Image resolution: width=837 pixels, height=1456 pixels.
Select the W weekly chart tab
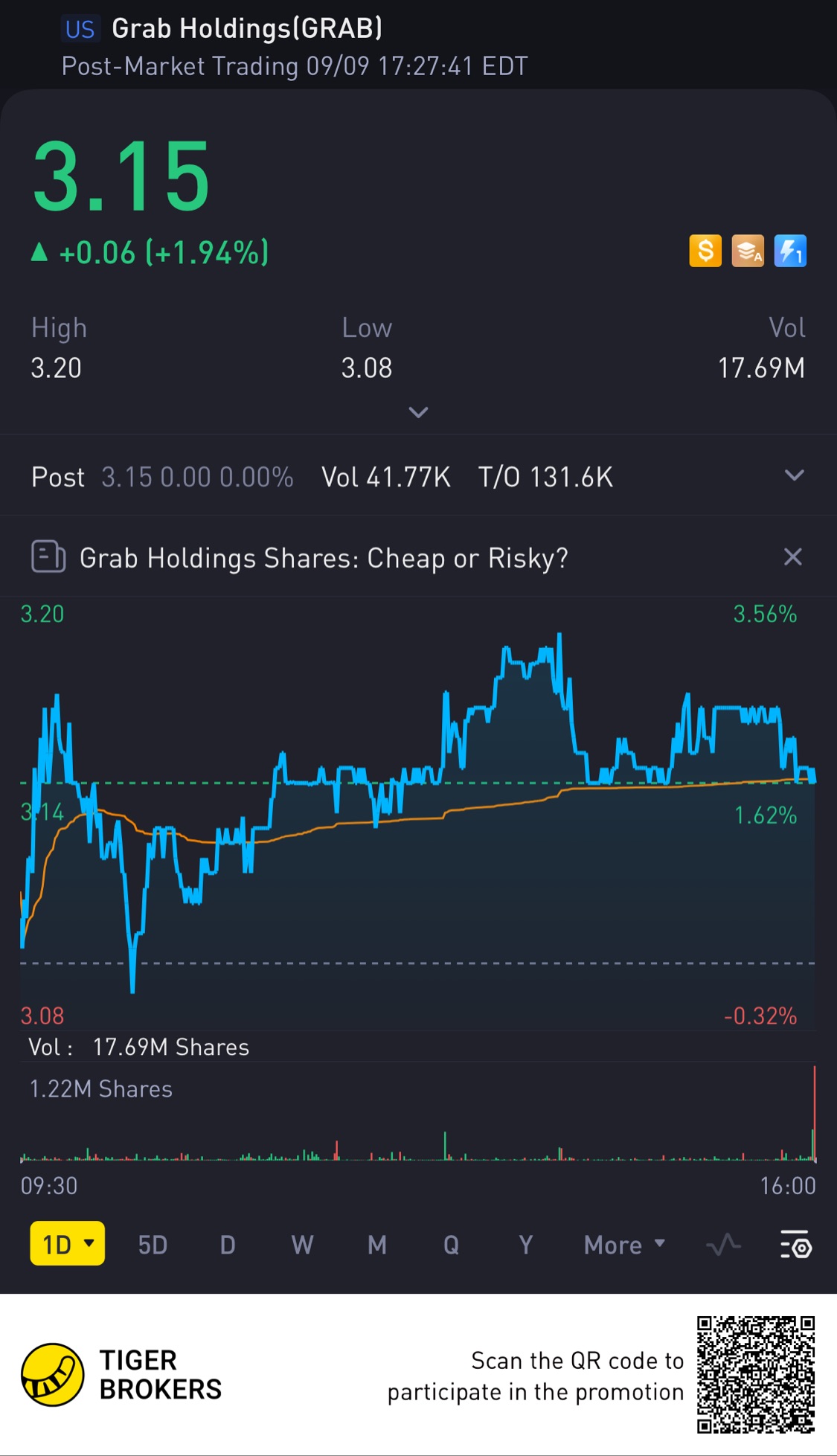tap(302, 1245)
